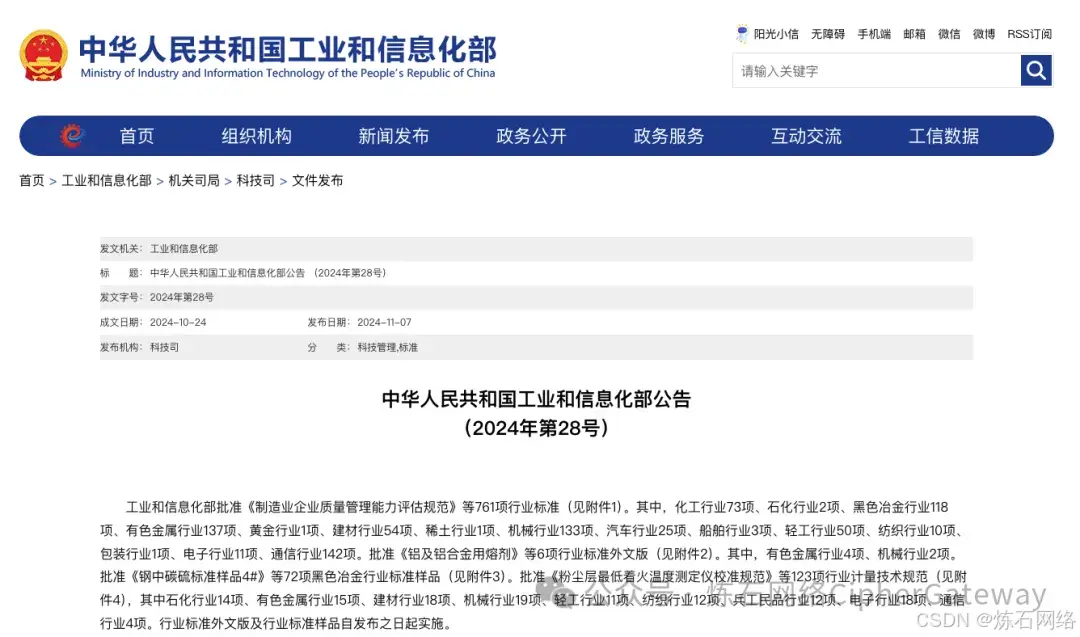Click the subtitle (2024年第28号) below heading
Viewport: 1080px width, 637px height.
(537, 428)
